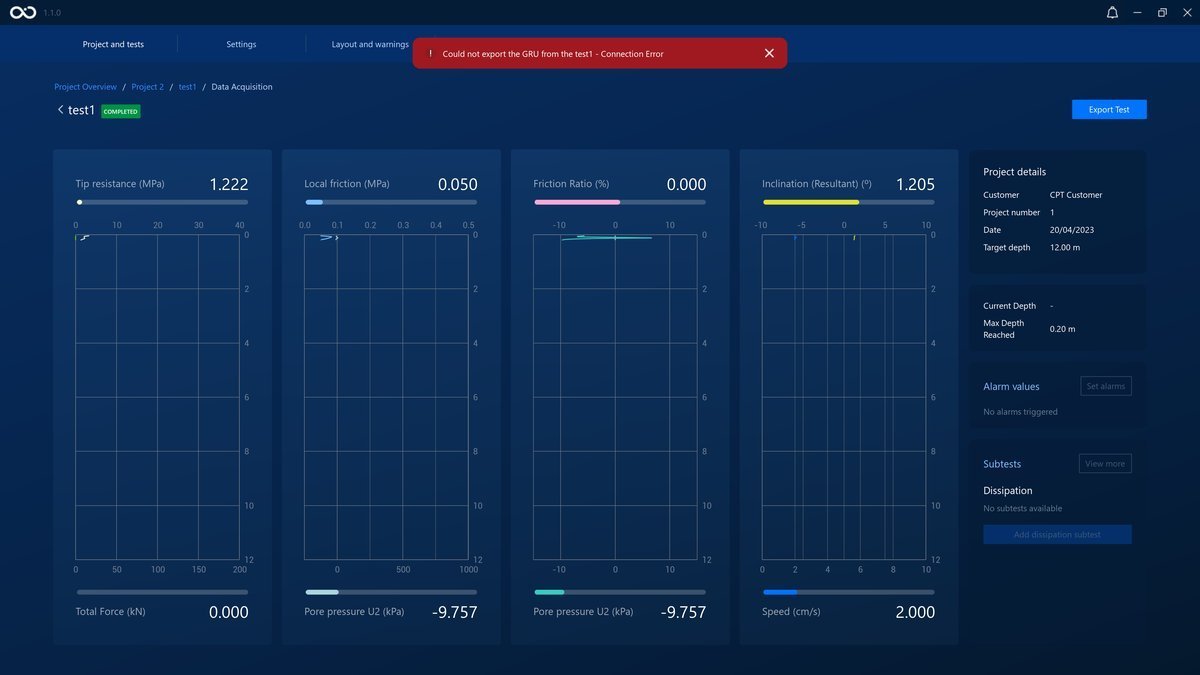Click the Speed value 2.000

tap(915, 612)
